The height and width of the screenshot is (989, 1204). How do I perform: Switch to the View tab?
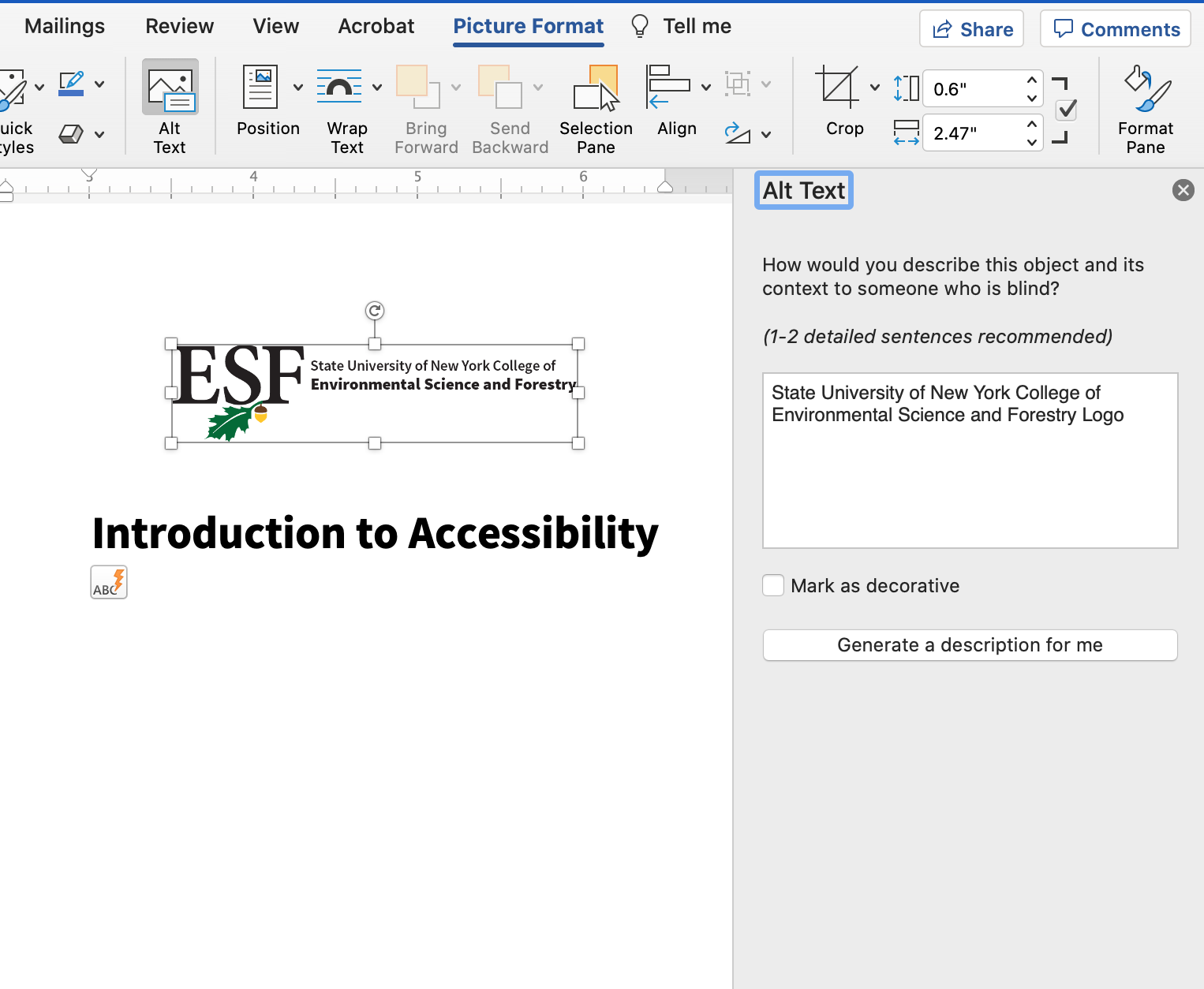point(276,26)
